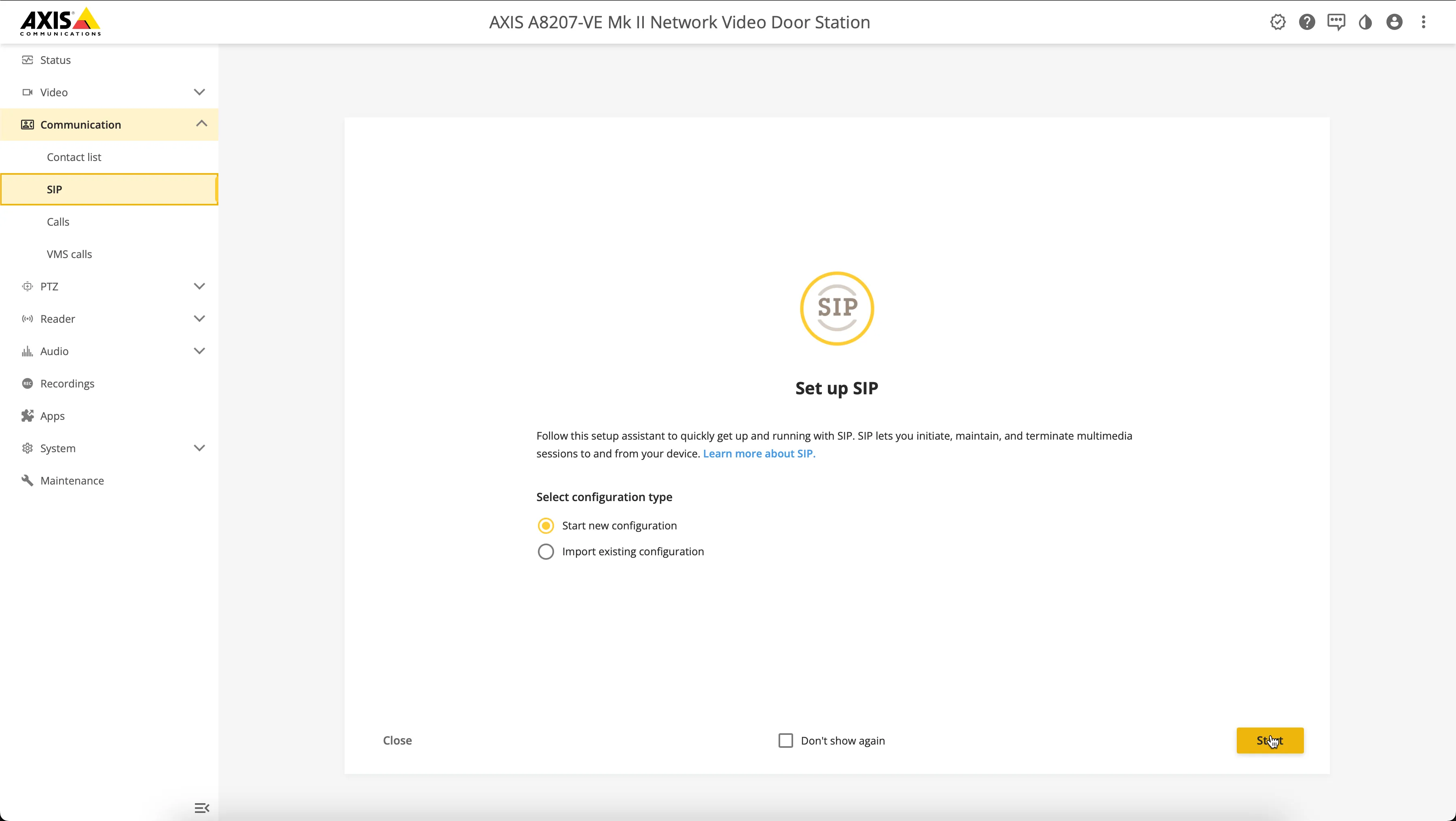The width and height of the screenshot is (1456, 821).
Task: Open the feedback chat bubble icon
Action: tap(1336, 22)
